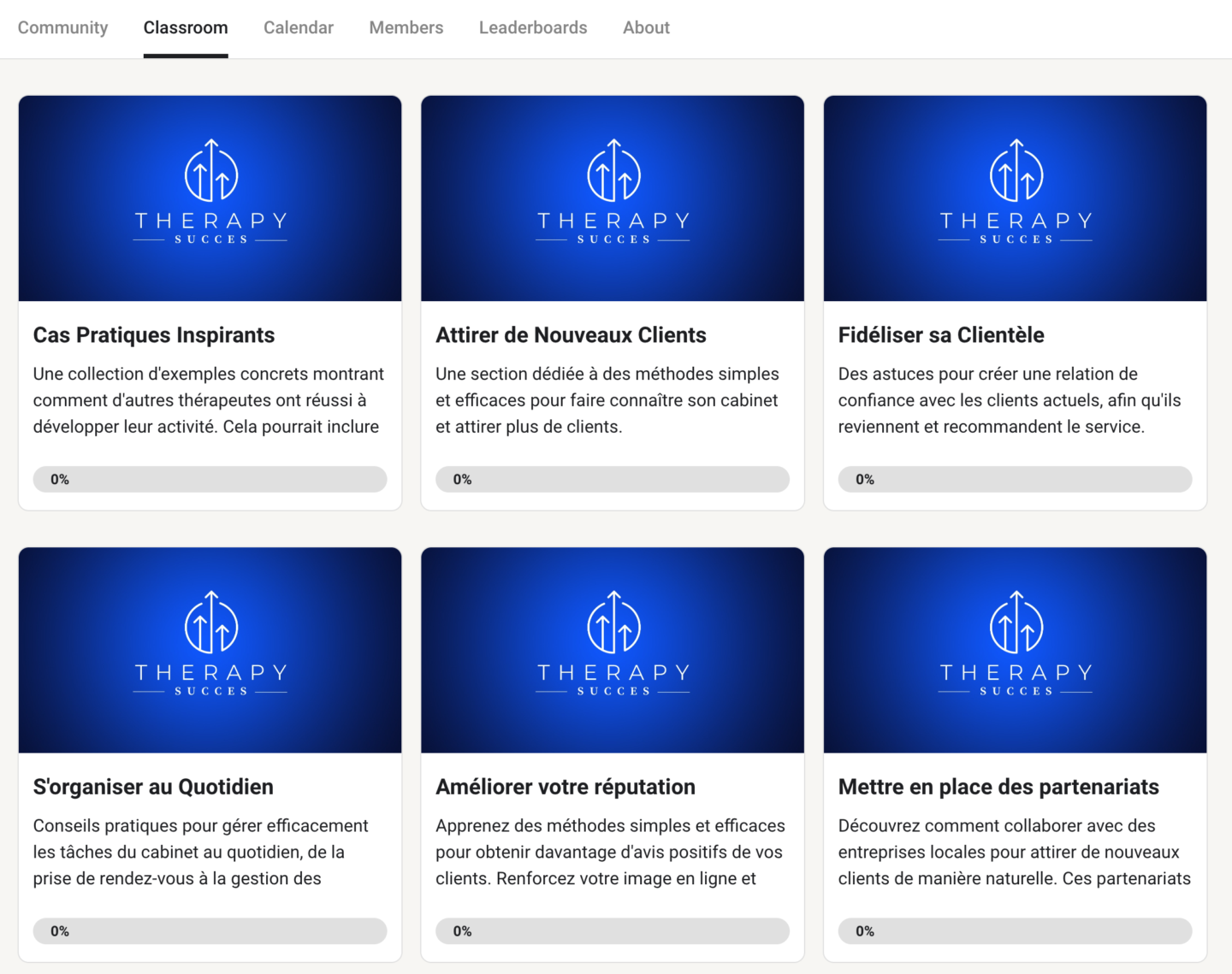Viewport: 1232px width, 974px height.
Task: Switch to the Community tab
Action: 62,27
